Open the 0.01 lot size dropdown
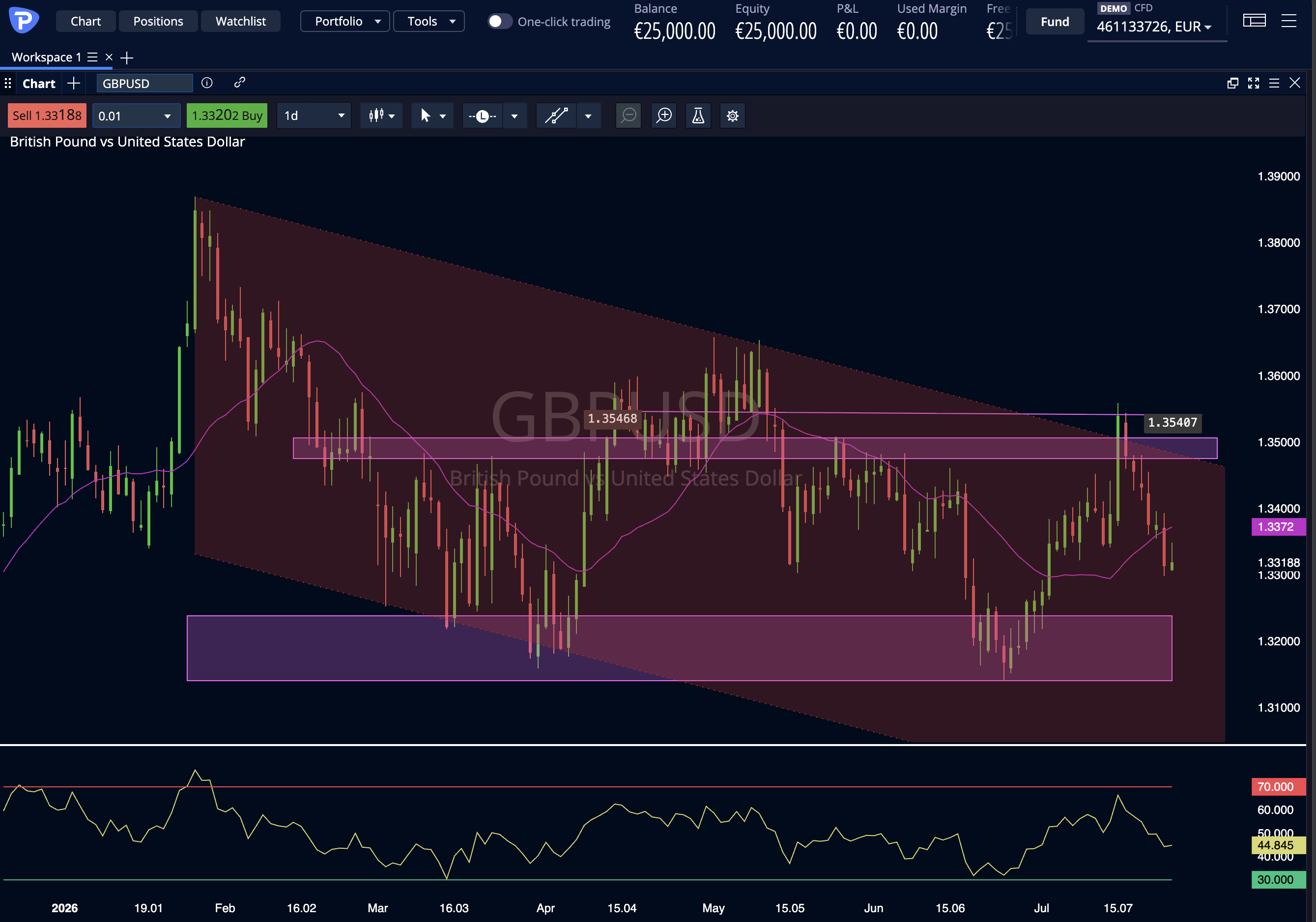Image resolution: width=1316 pixels, height=922 pixels. pos(136,116)
